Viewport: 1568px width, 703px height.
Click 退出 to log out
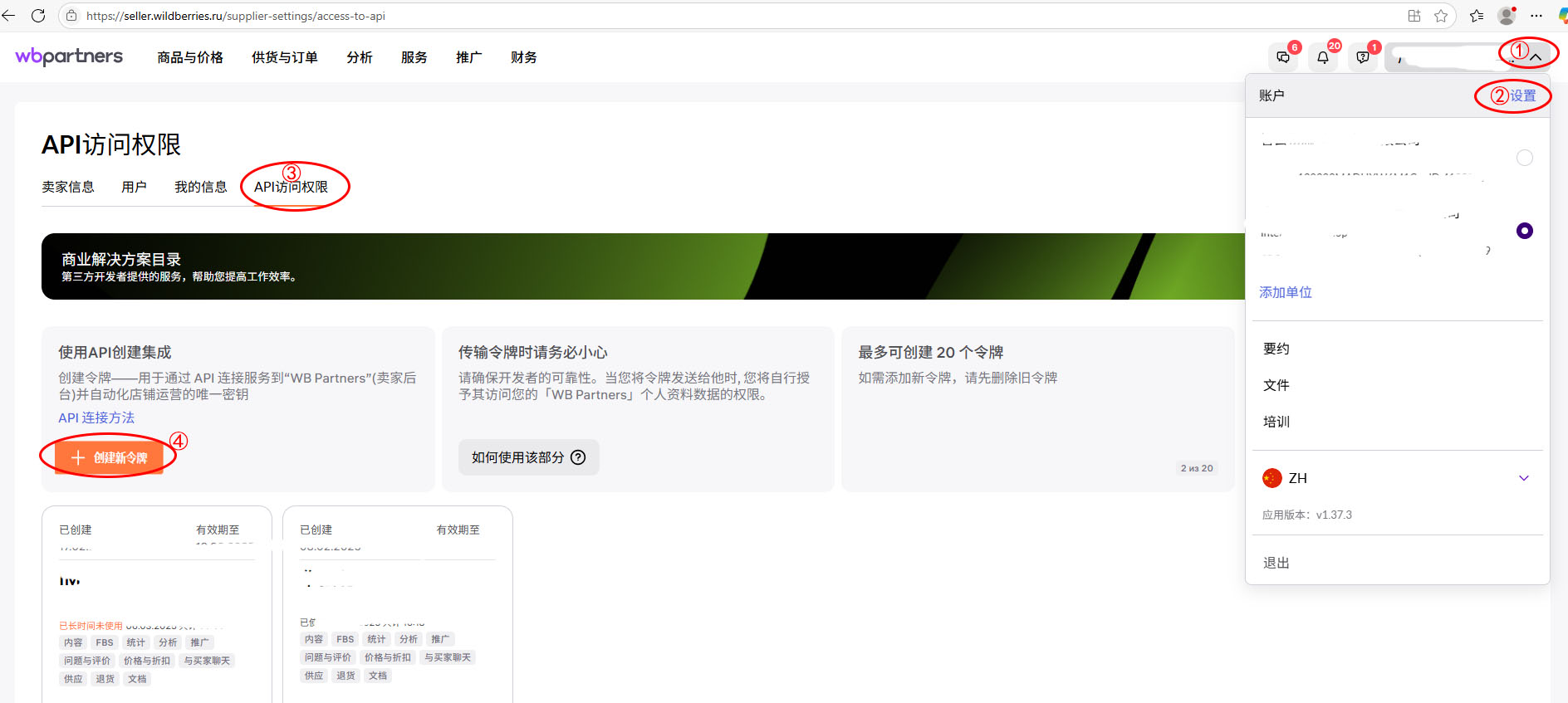pos(1276,563)
